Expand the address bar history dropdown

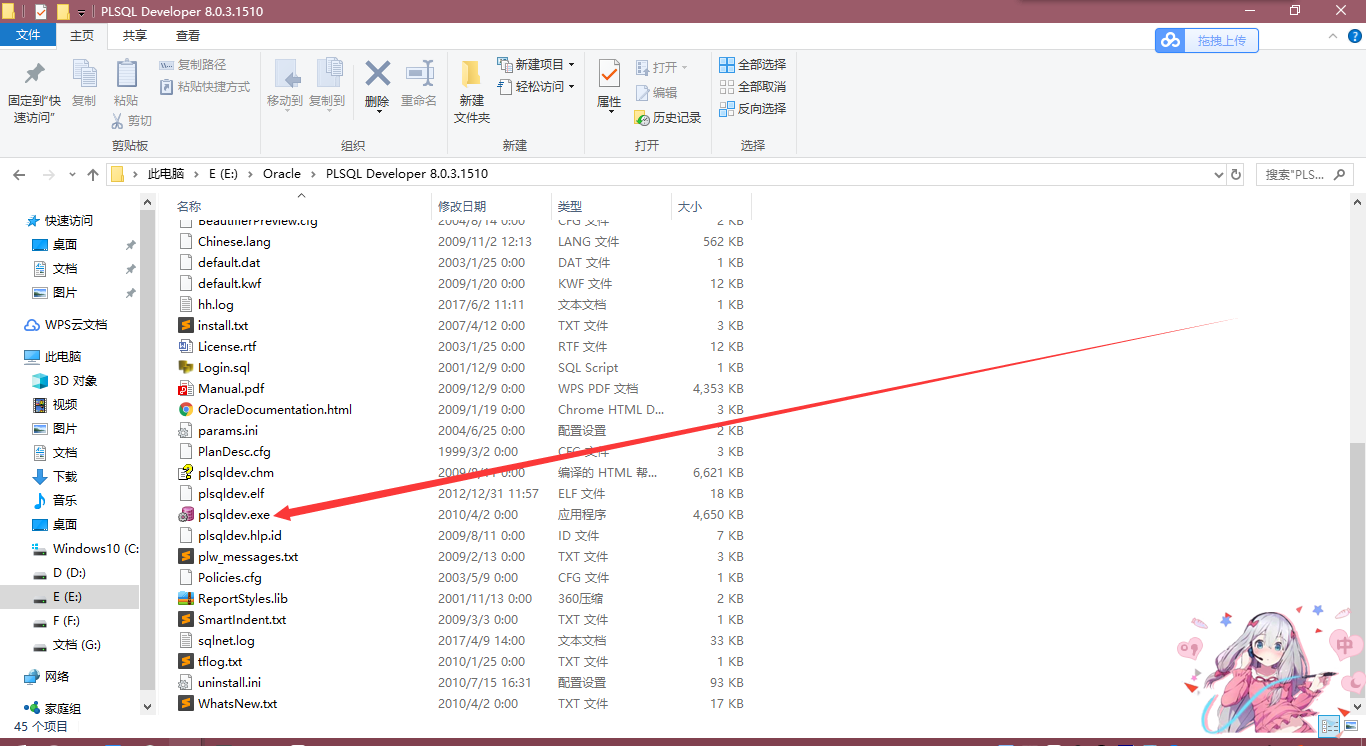(x=1215, y=174)
